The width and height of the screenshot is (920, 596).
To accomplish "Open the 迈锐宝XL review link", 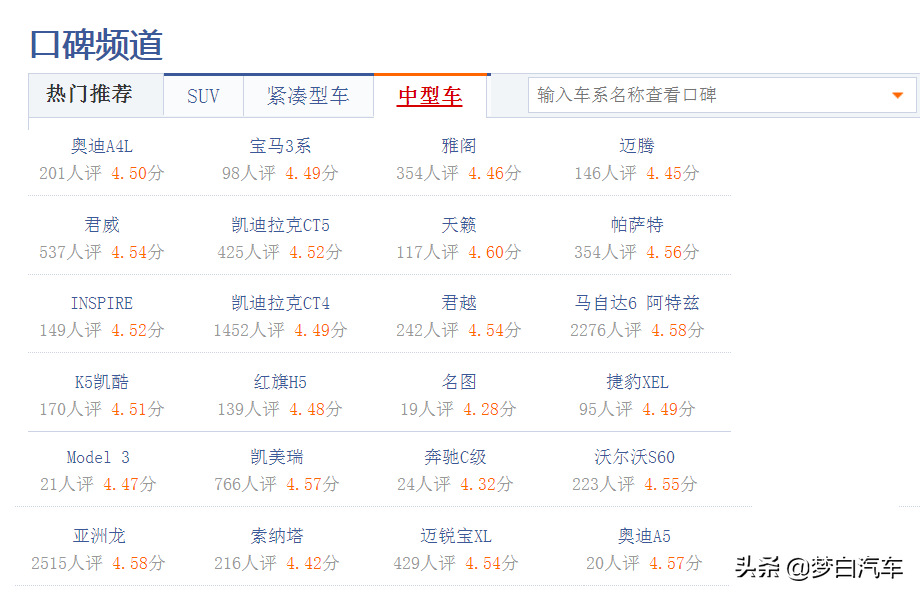I will (x=455, y=536).
